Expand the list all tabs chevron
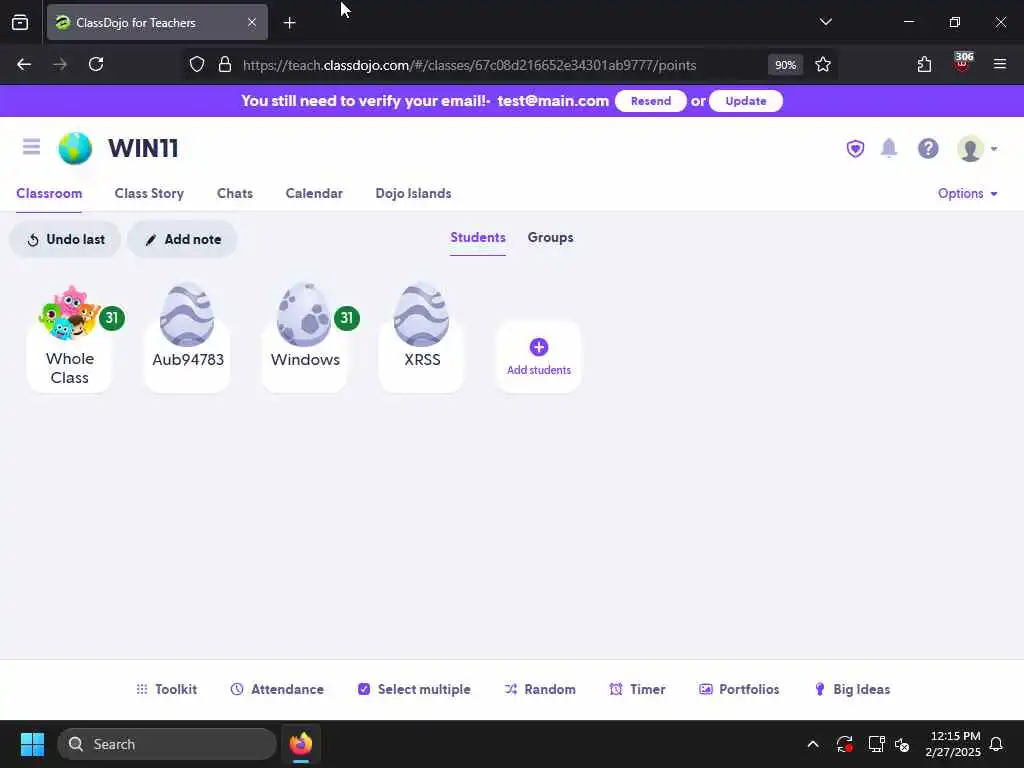Image resolution: width=1024 pixels, height=768 pixels. click(825, 22)
